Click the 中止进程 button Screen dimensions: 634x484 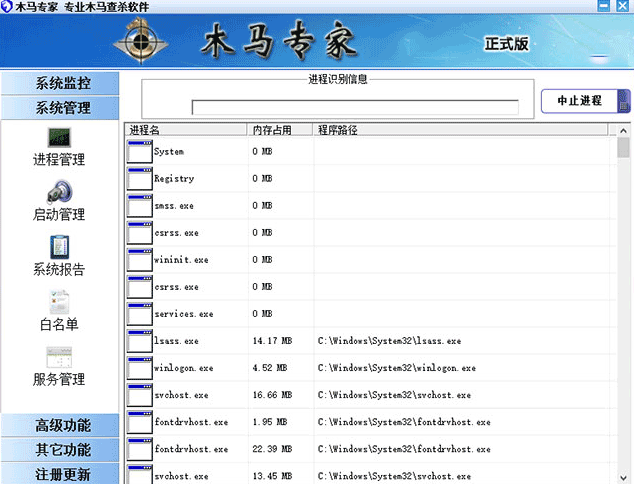(x=585, y=101)
